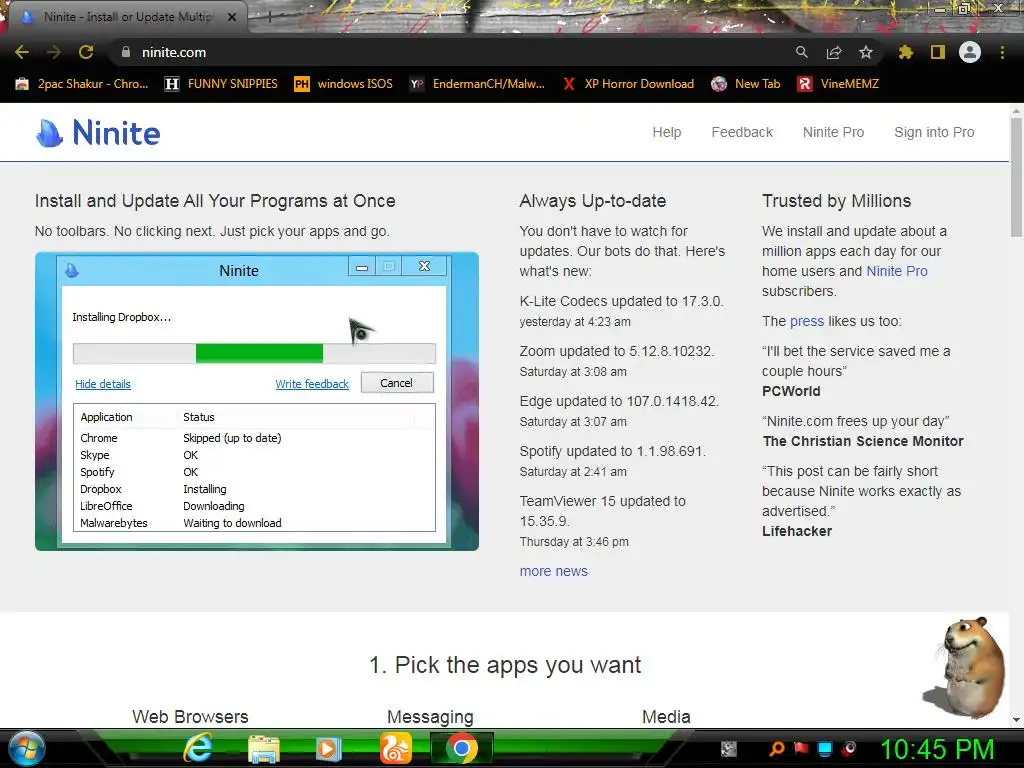Open the VineMEMZ bookmark
The height and width of the screenshot is (768, 1024).
(x=838, y=84)
